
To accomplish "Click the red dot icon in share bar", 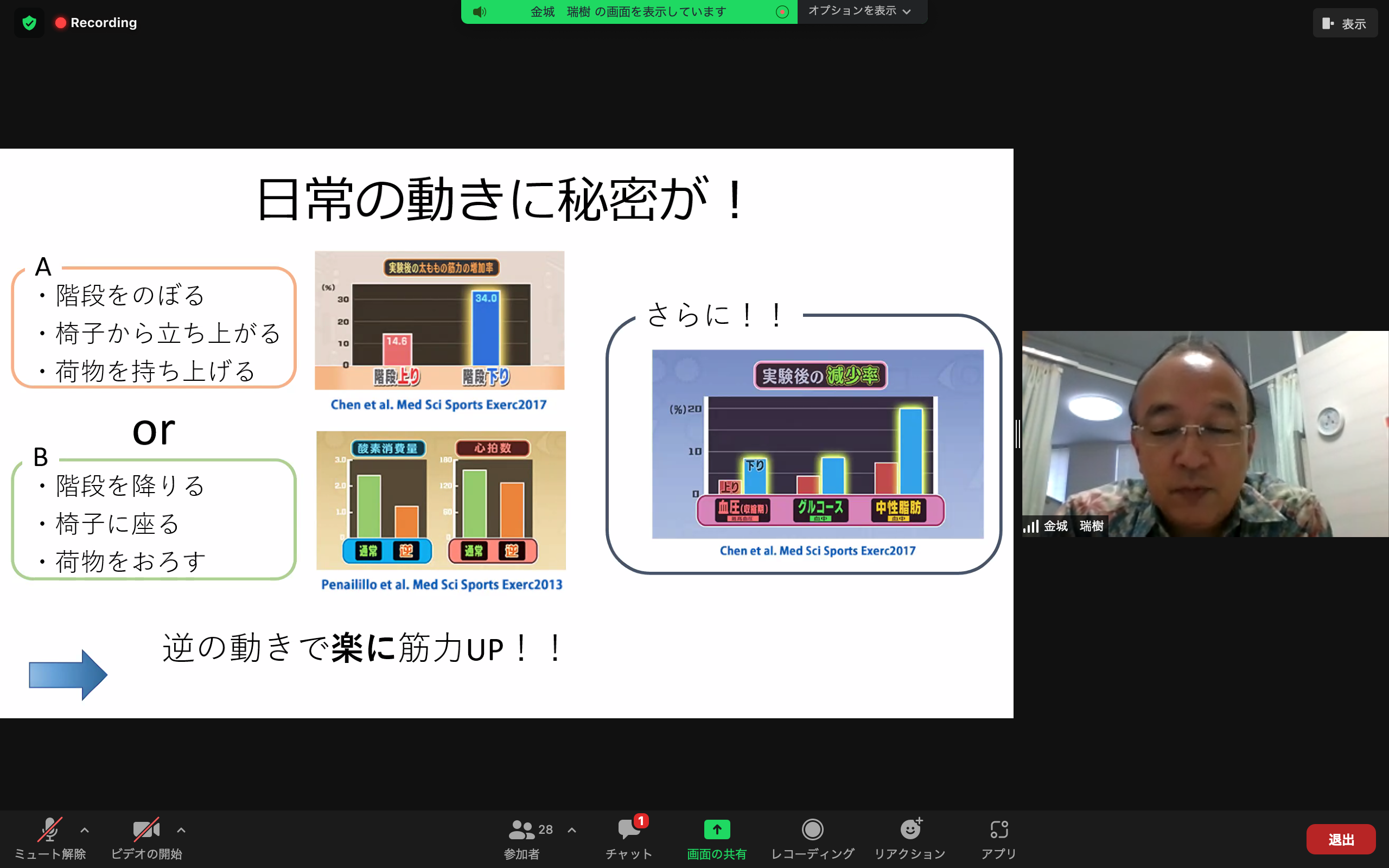I will click(782, 11).
